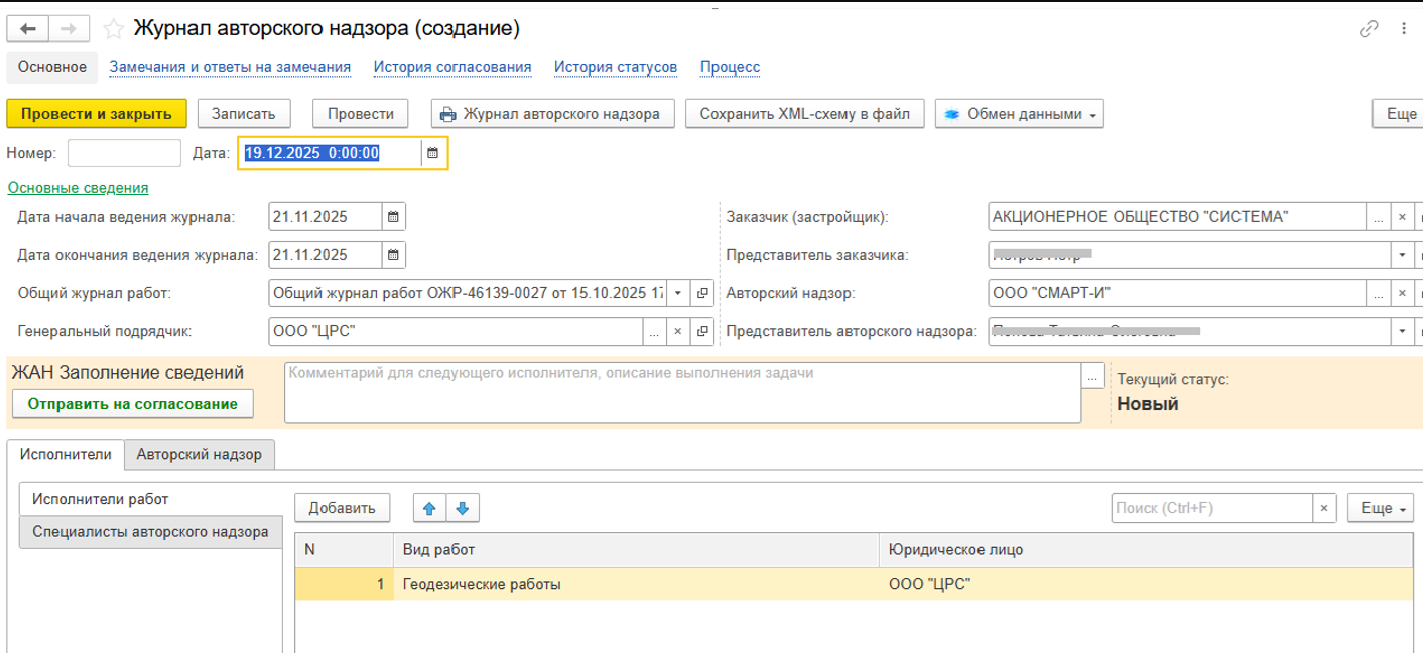This screenshot has height=653, width=1423.
Task: Open calendar for Дата начала ведения журнала
Action: [393, 216]
